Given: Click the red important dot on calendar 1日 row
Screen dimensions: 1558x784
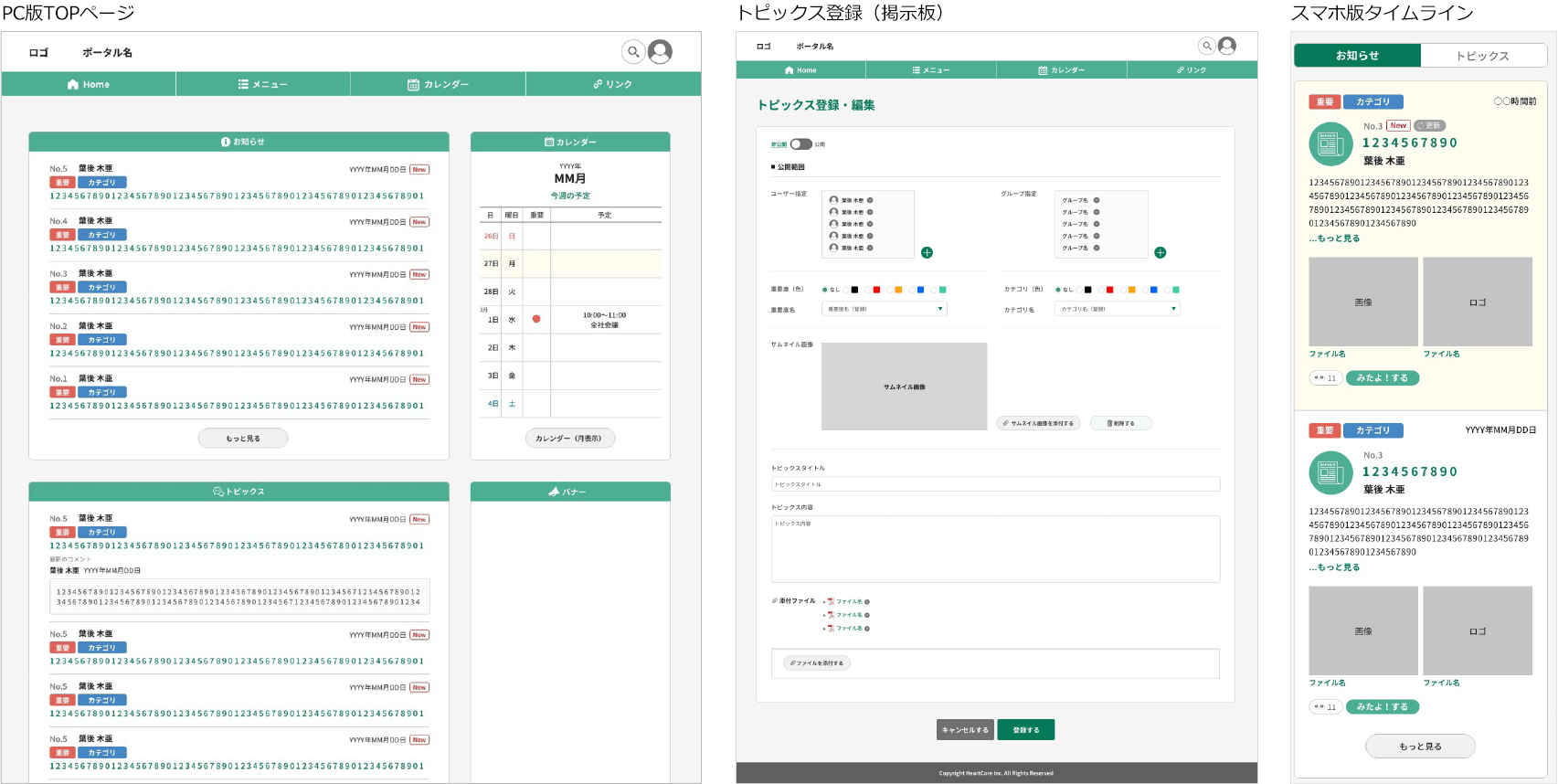Looking at the screenshot, I should tap(536, 319).
